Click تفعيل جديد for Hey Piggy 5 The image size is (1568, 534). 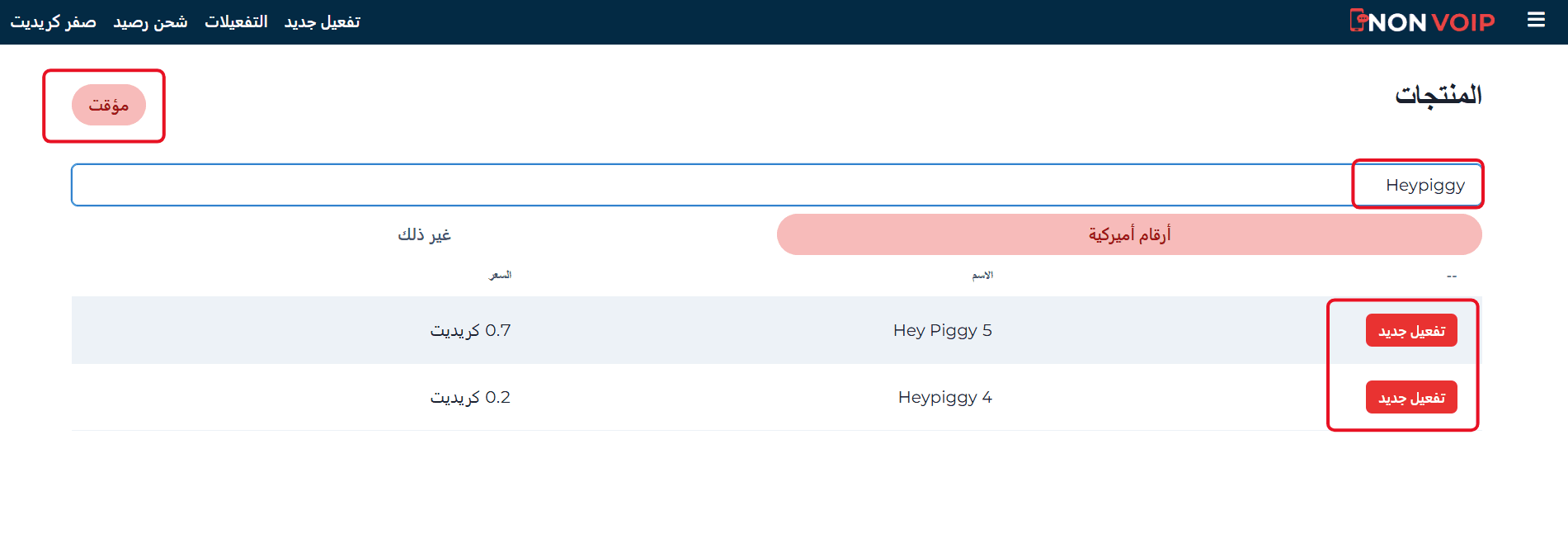(x=1411, y=330)
